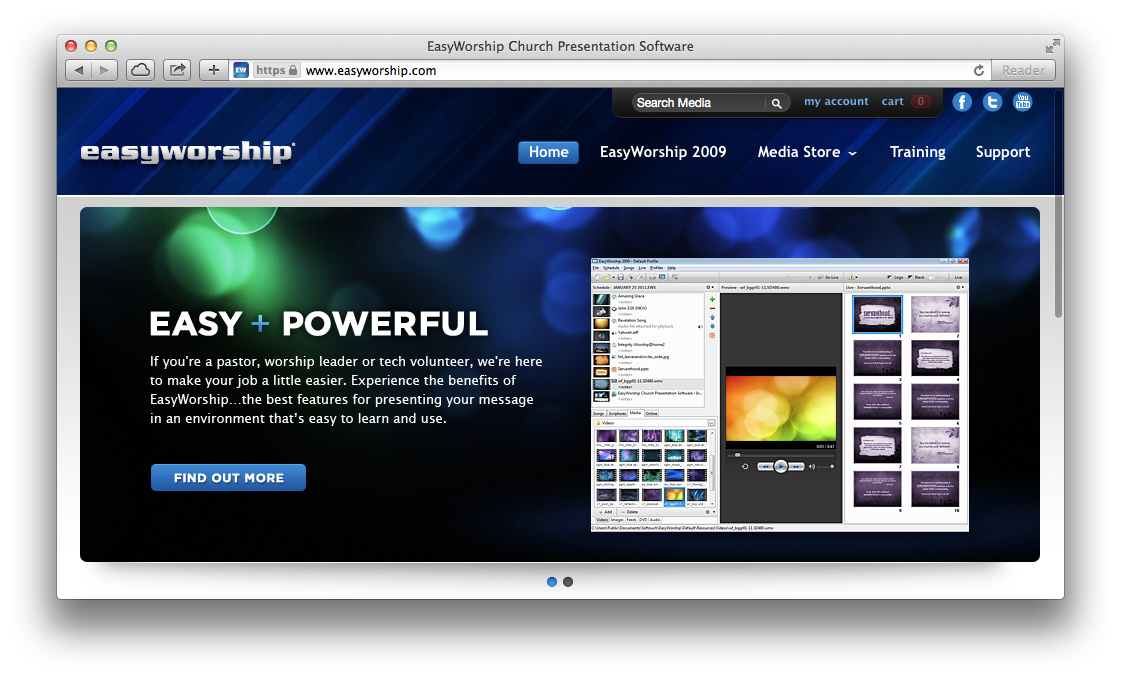Screen dimensions: 1121x678
Task: Click the cart item count badge
Action: [x=921, y=102]
